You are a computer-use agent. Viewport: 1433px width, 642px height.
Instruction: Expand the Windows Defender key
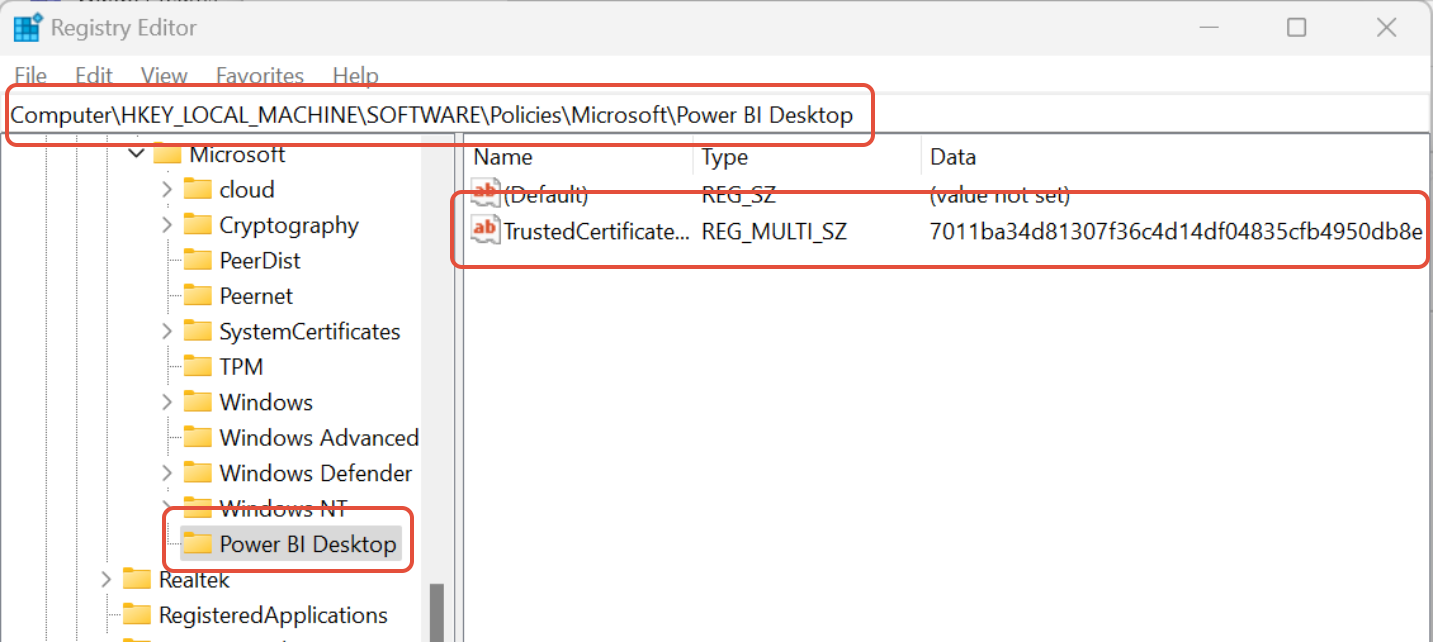coord(167,474)
